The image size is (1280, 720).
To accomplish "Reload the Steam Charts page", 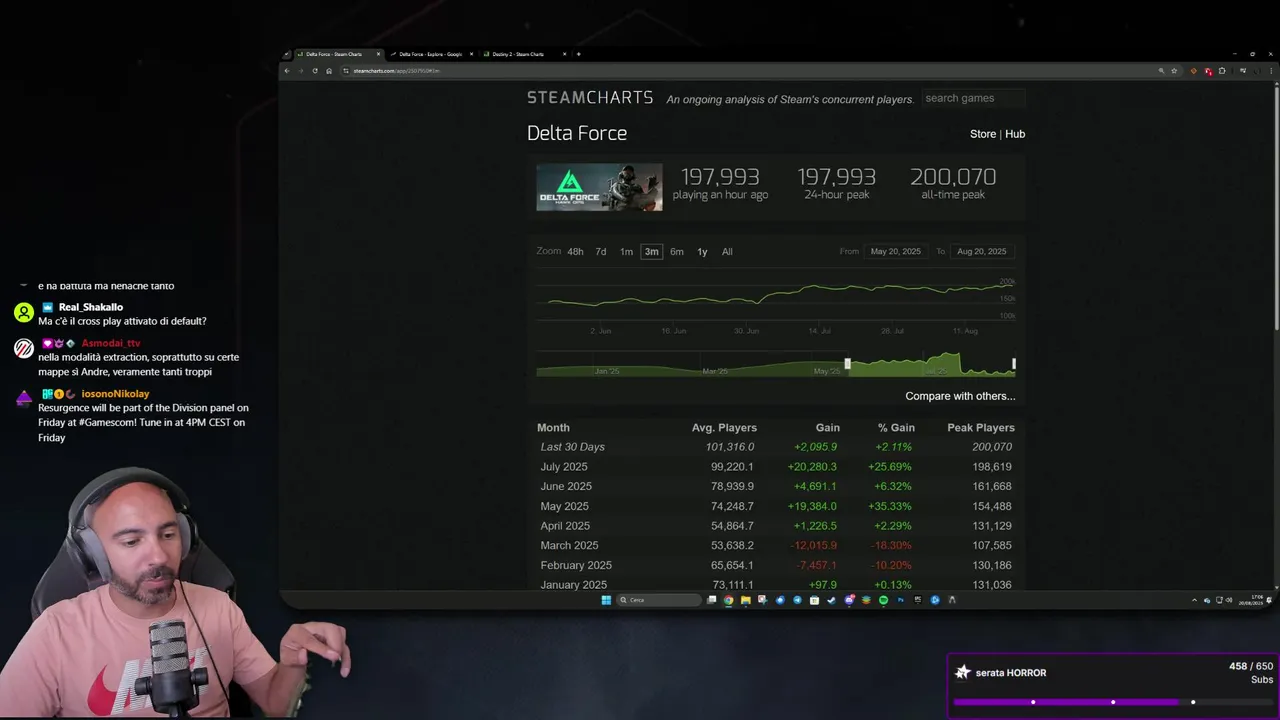I will point(315,71).
